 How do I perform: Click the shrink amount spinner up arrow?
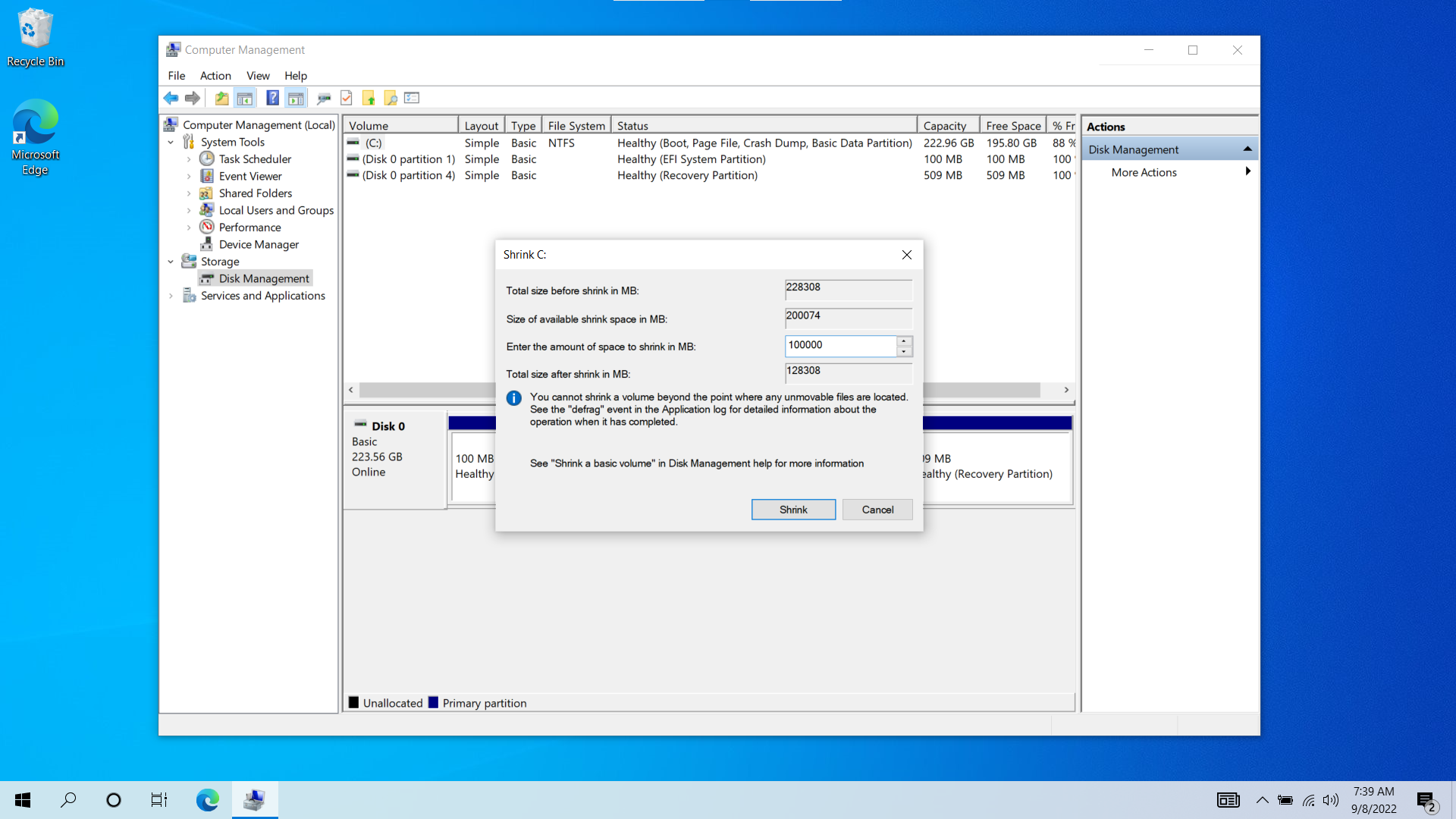904,341
